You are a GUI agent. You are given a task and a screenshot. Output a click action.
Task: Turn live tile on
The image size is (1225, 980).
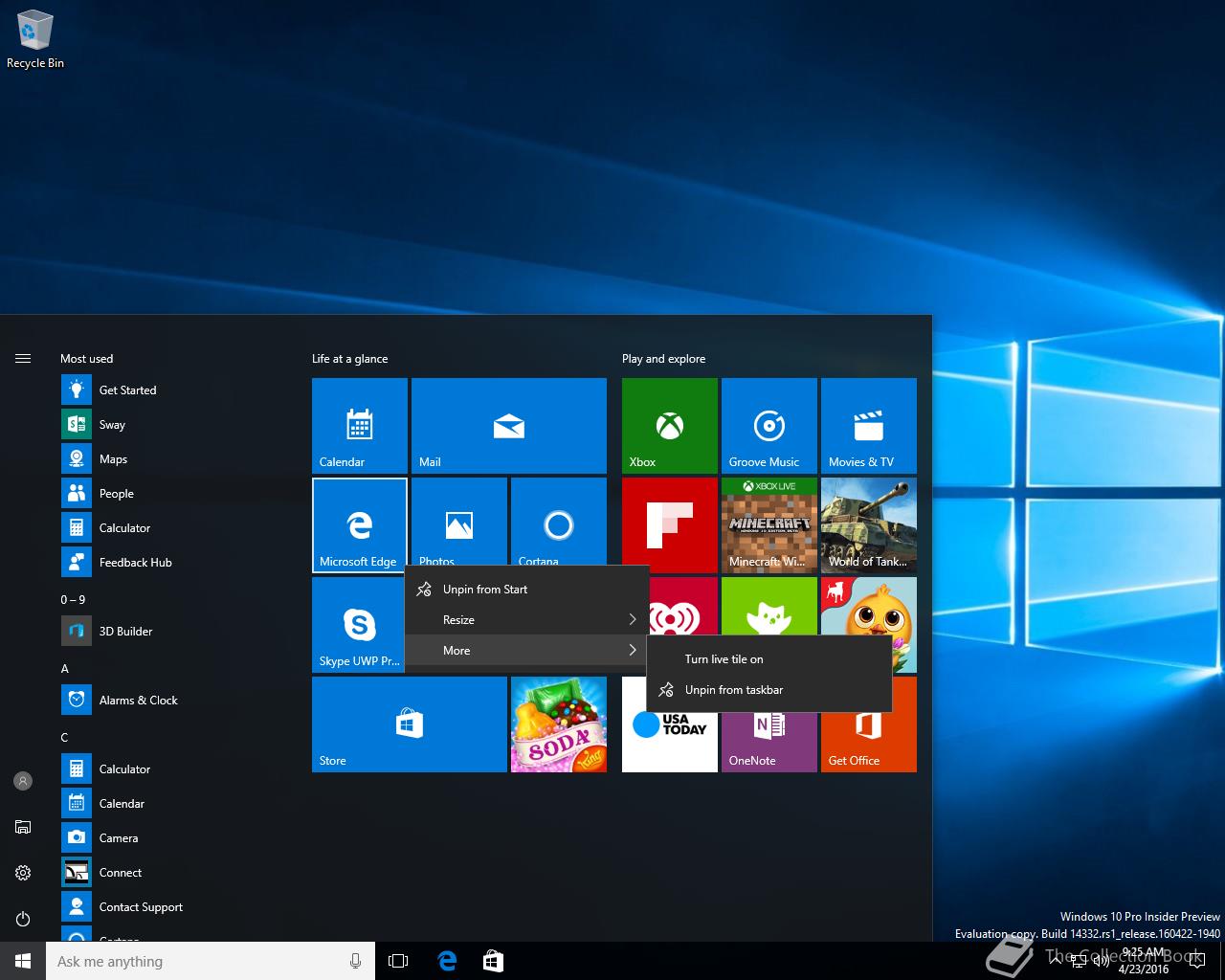(724, 659)
